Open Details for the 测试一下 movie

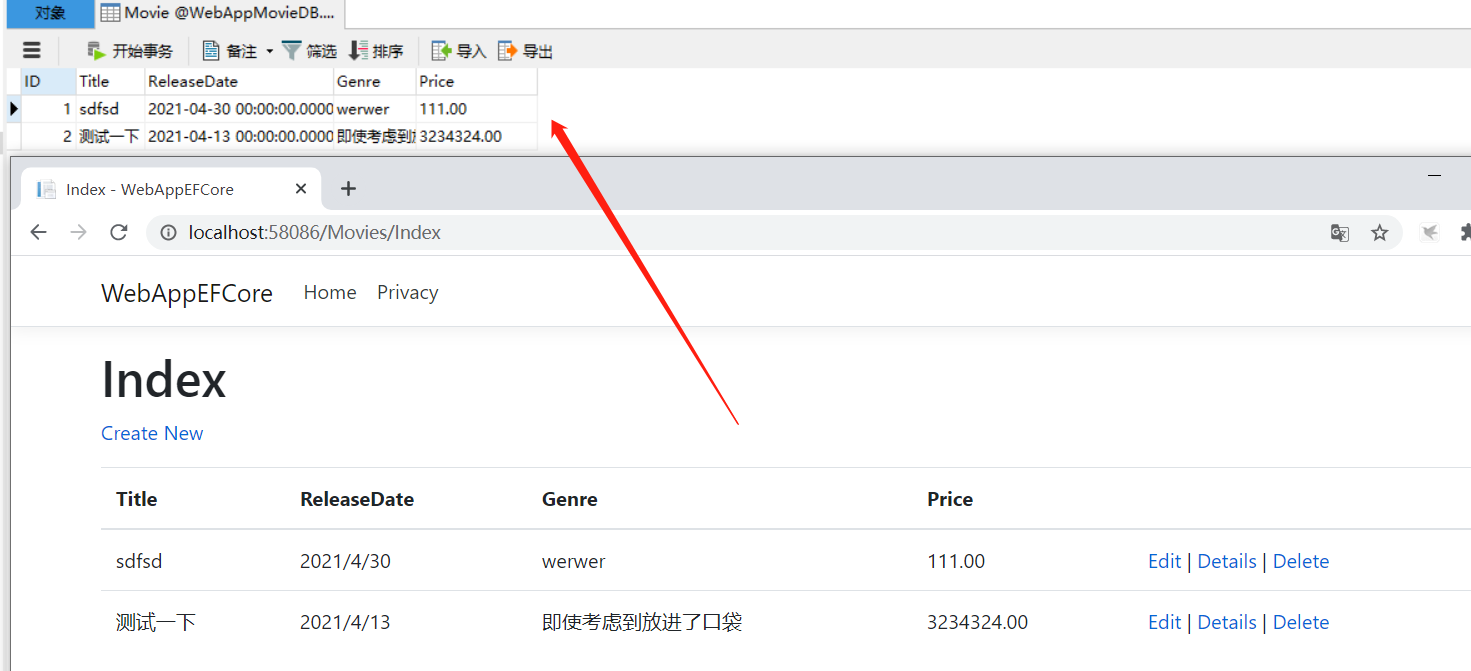[x=1227, y=622]
